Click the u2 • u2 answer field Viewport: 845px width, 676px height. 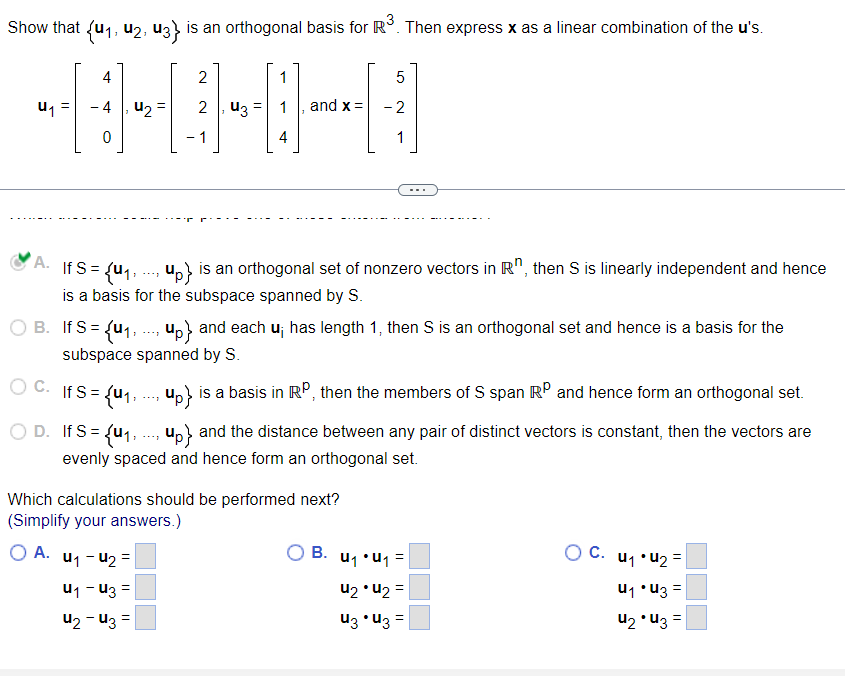click(418, 587)
